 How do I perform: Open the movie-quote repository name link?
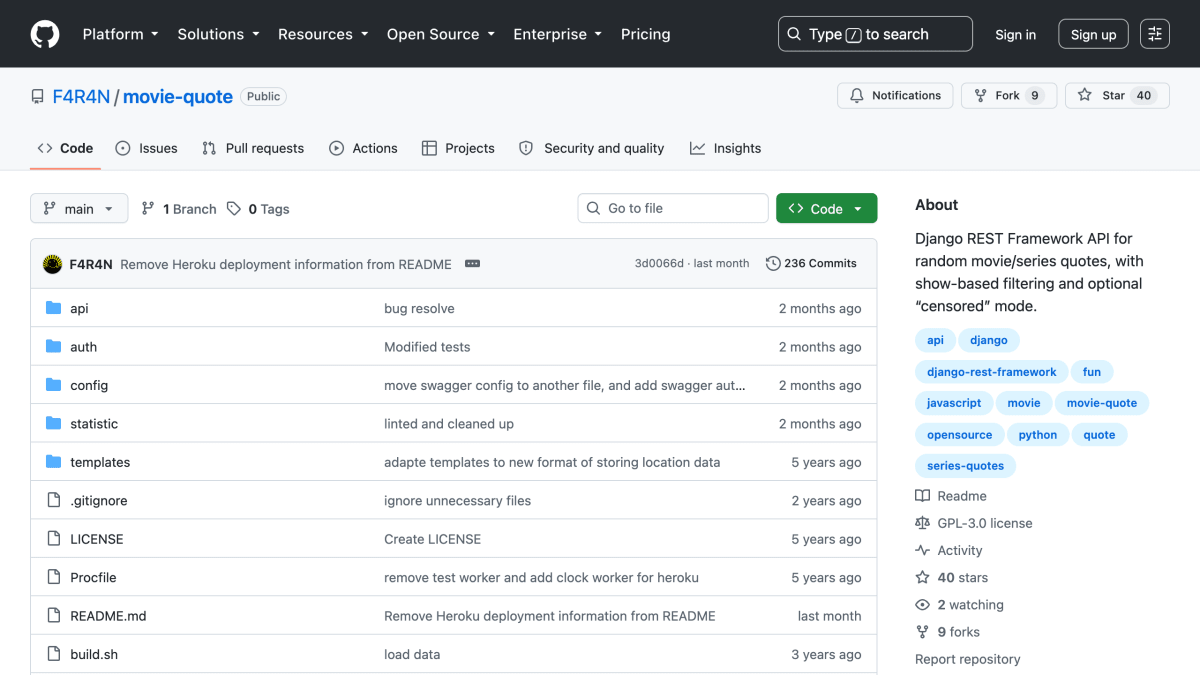click(x=178, y=97)
